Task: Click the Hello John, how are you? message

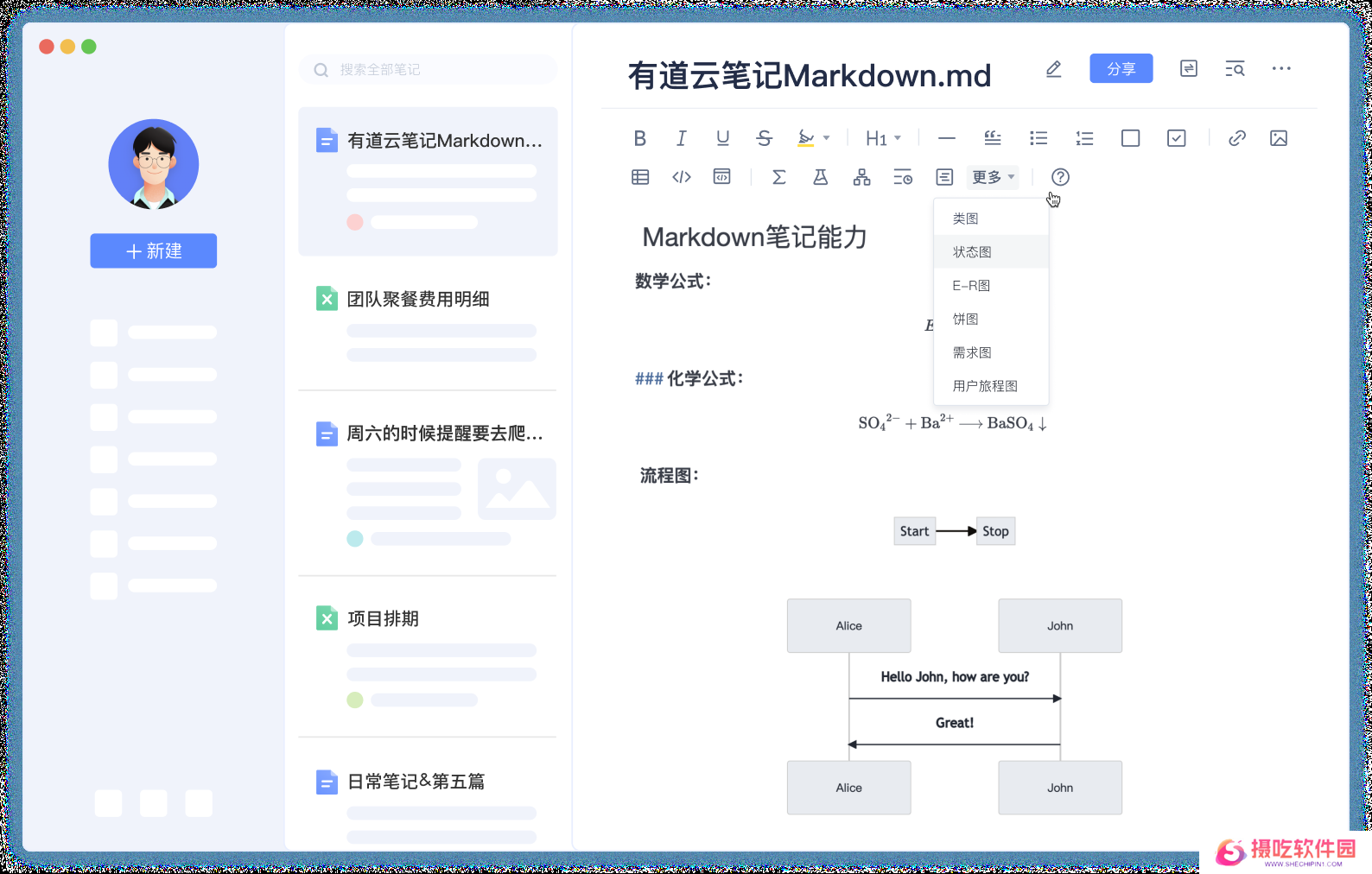Action: click(955, 677)
